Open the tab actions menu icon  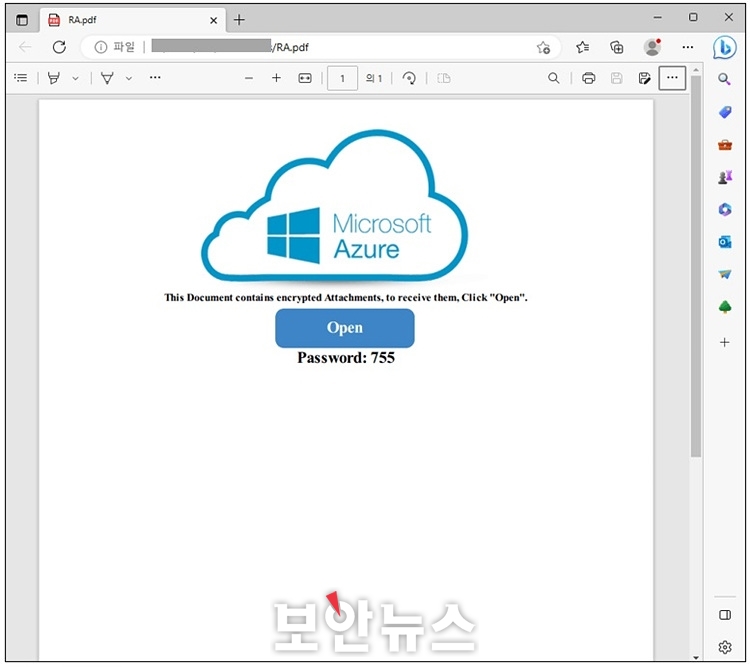click(x=22, y=20)
